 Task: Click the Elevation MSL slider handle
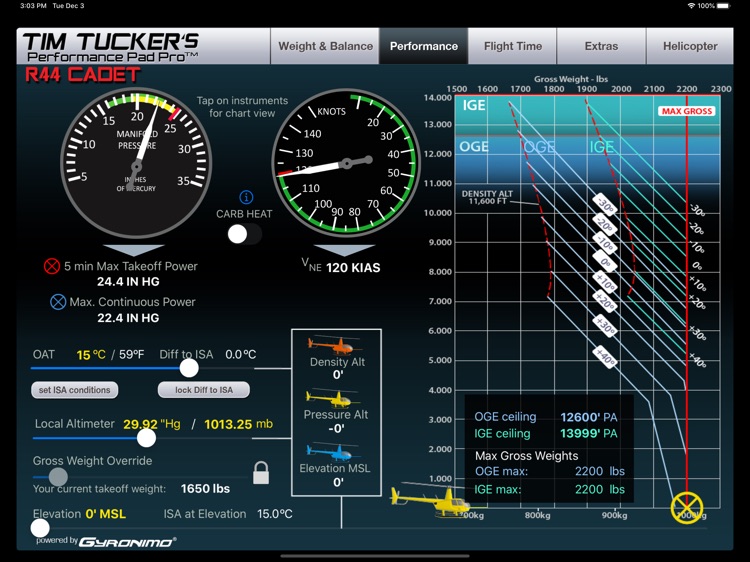tap(40, 528)
